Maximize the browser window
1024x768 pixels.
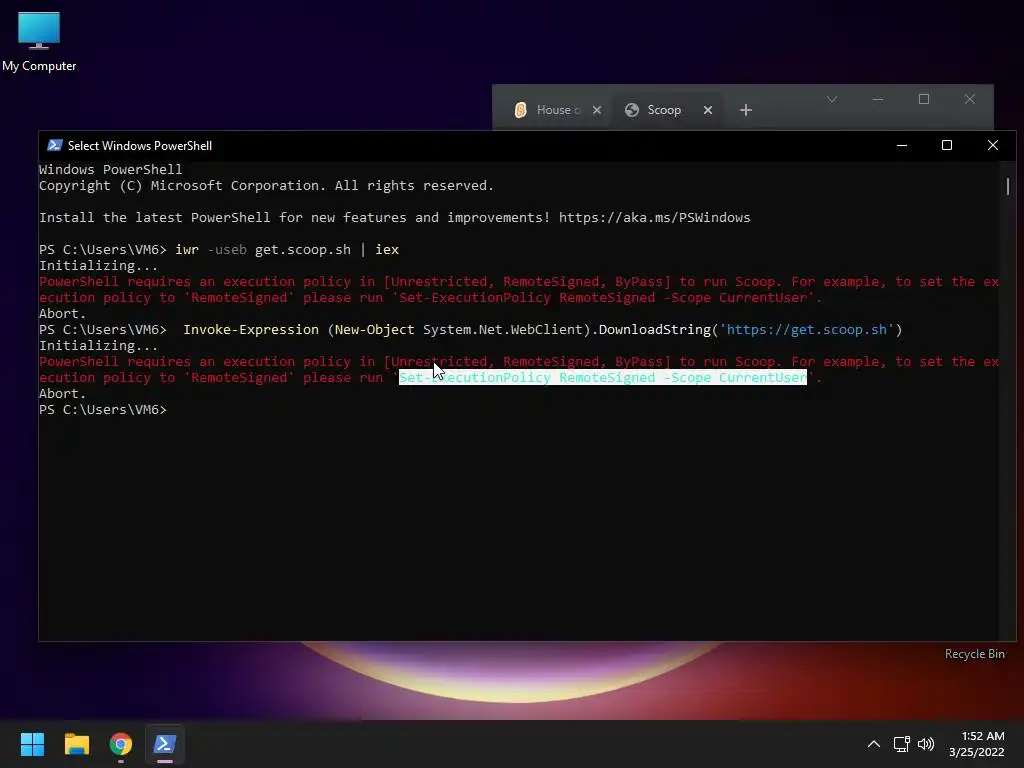tap(923, 99)
